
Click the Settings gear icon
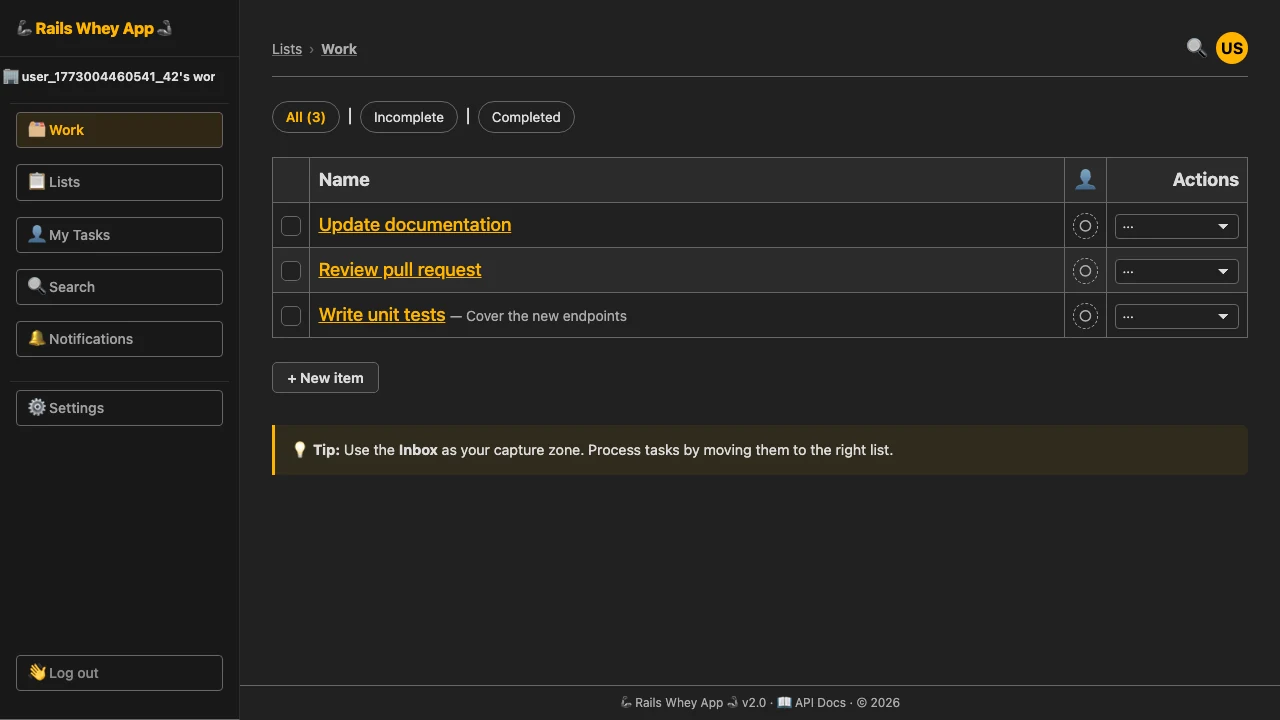coord(37,407)
